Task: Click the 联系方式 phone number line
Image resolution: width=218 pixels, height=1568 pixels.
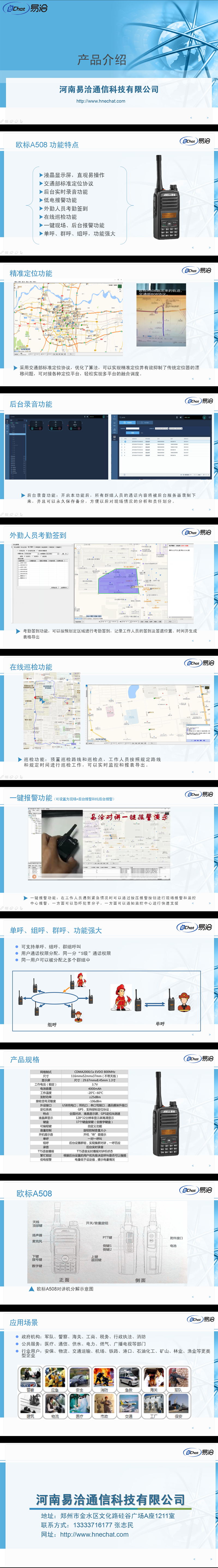Action: pos(87,1525)
